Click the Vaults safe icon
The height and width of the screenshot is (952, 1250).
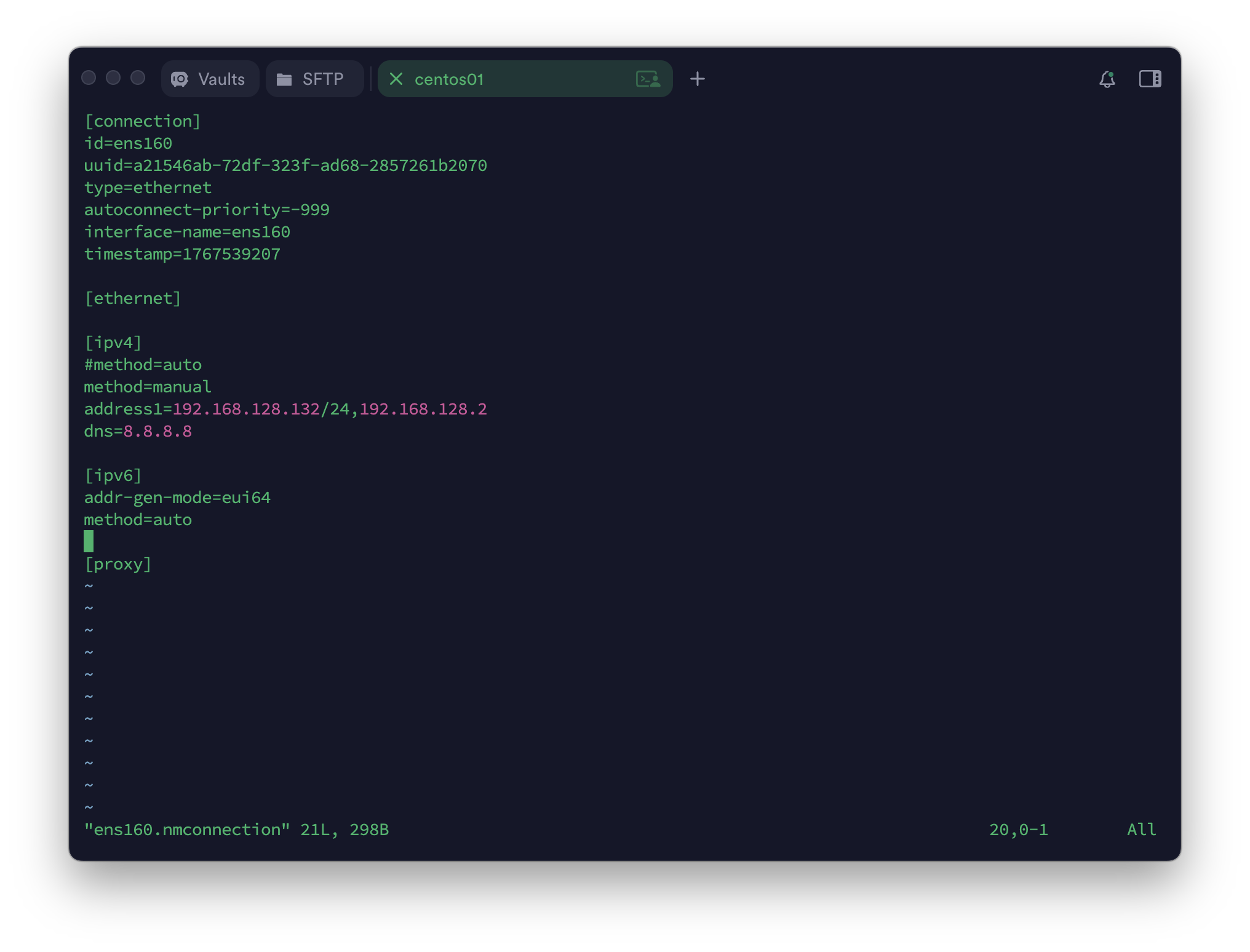pos(180,79)
